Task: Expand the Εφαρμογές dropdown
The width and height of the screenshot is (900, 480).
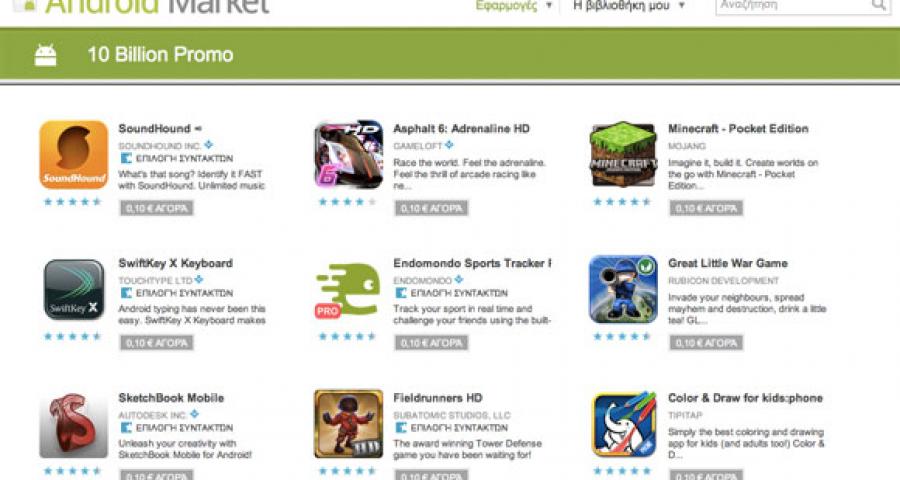Action: 514,6
